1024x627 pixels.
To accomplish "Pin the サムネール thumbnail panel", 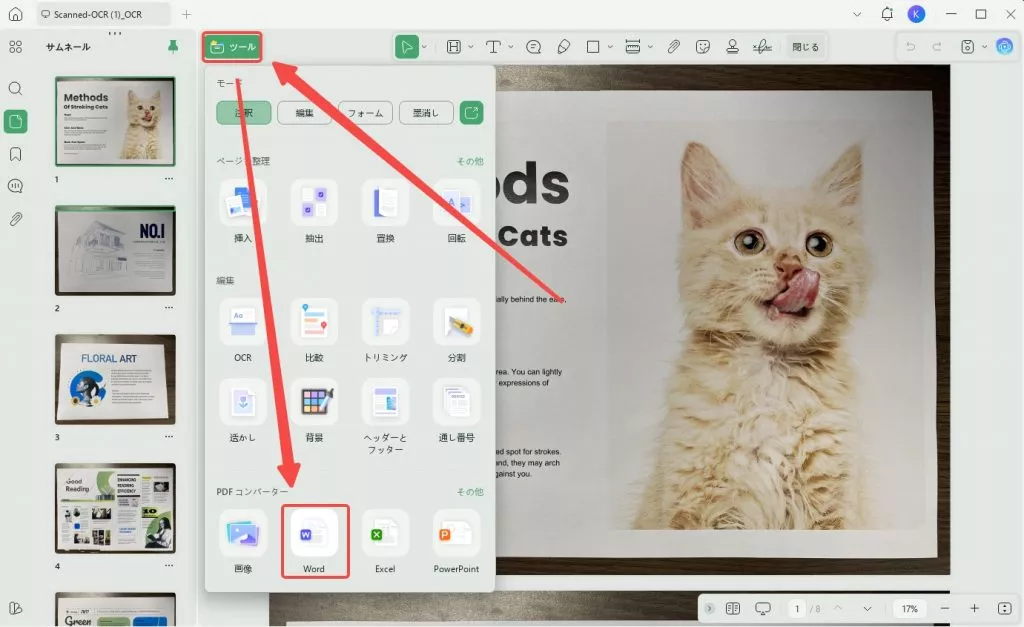I will click(172, 46).
